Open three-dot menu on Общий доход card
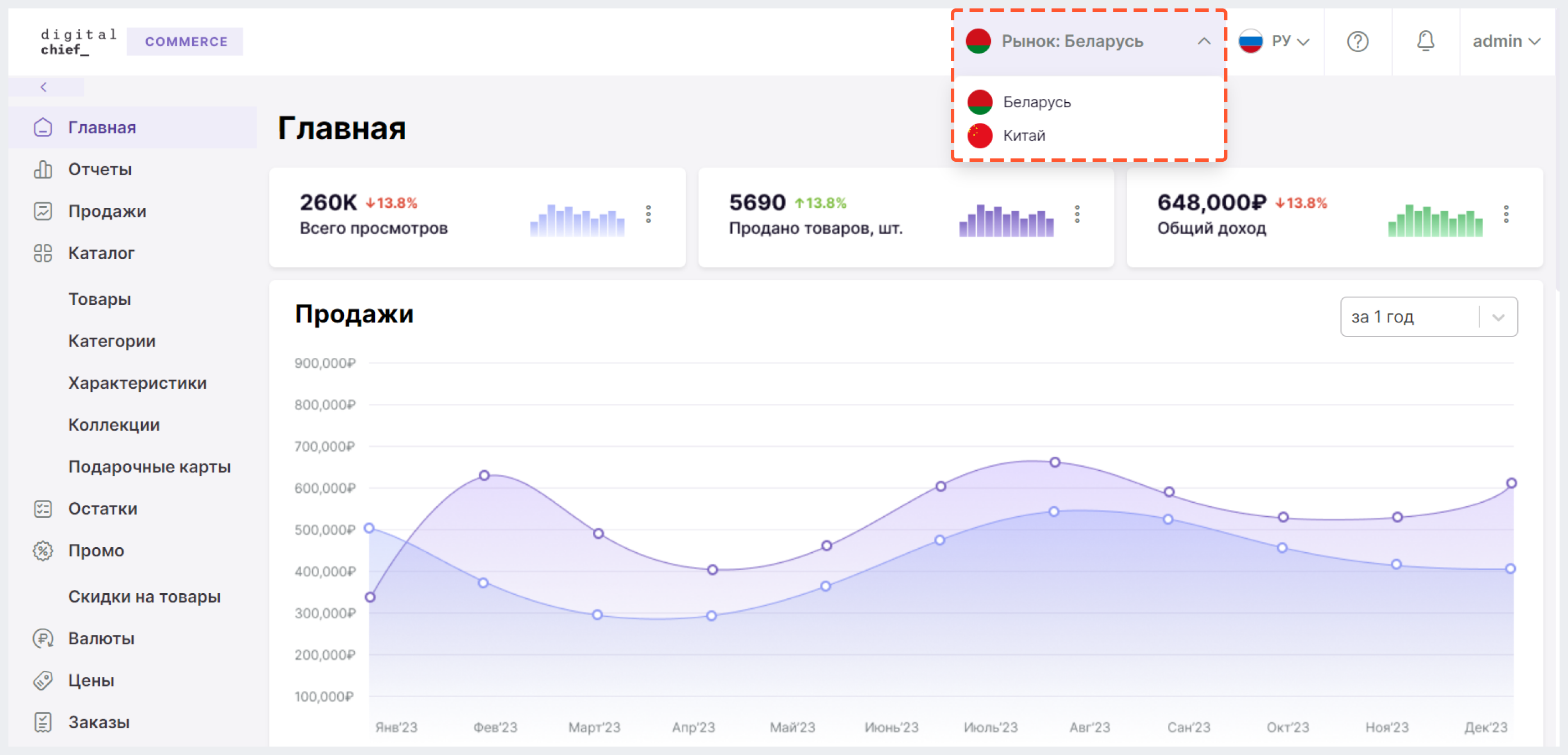This screenshot has width=1568, height=755. (1506, 214)
